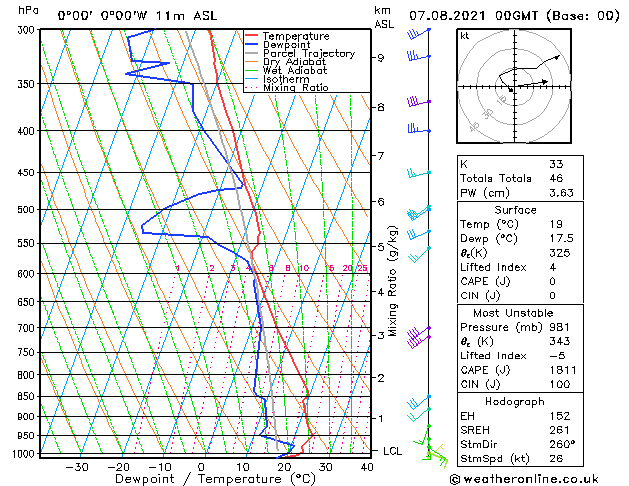The image size is (629, 486).
Task: Click the blue Dewpoint legend entry
Action: point(278,45)
